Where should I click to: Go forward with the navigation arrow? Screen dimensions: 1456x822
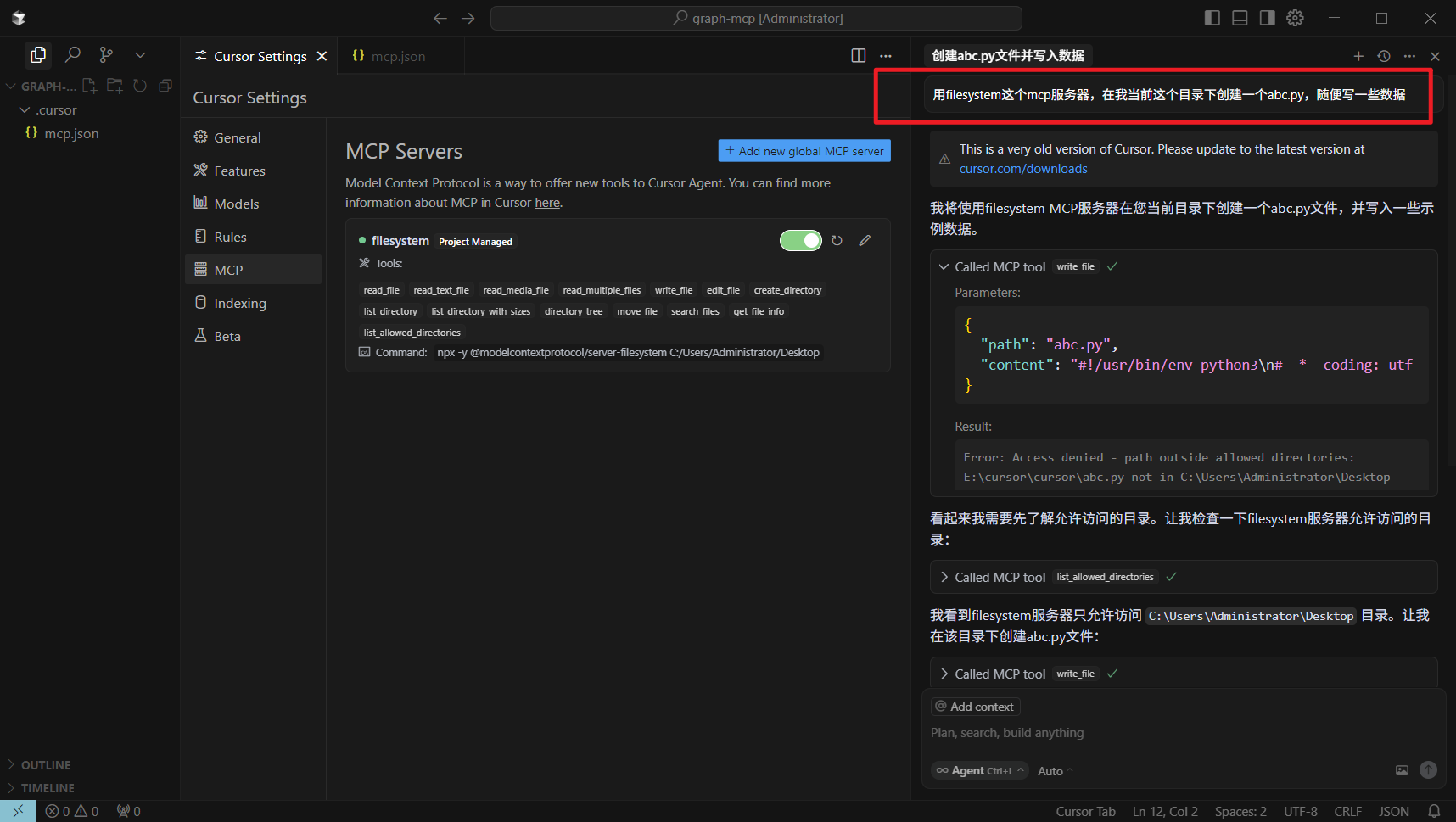tap(468, 18)
